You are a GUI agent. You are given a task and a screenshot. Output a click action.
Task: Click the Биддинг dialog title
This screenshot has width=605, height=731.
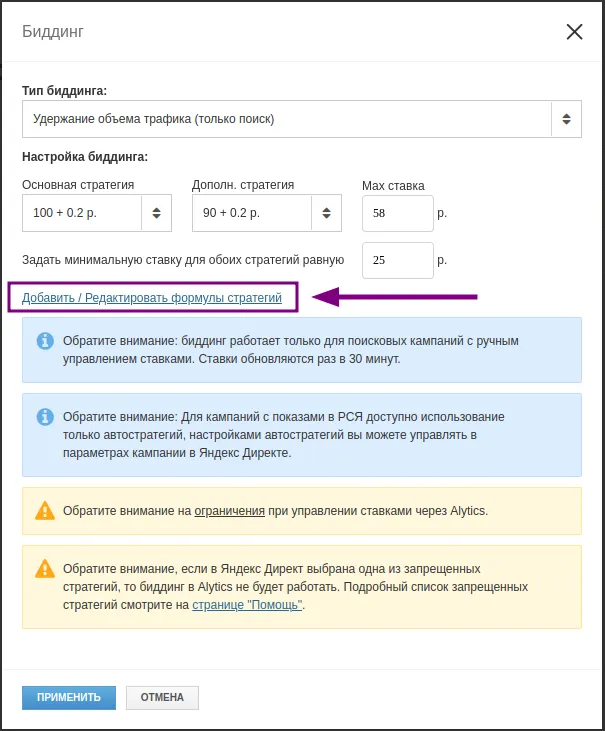point(53,32)
